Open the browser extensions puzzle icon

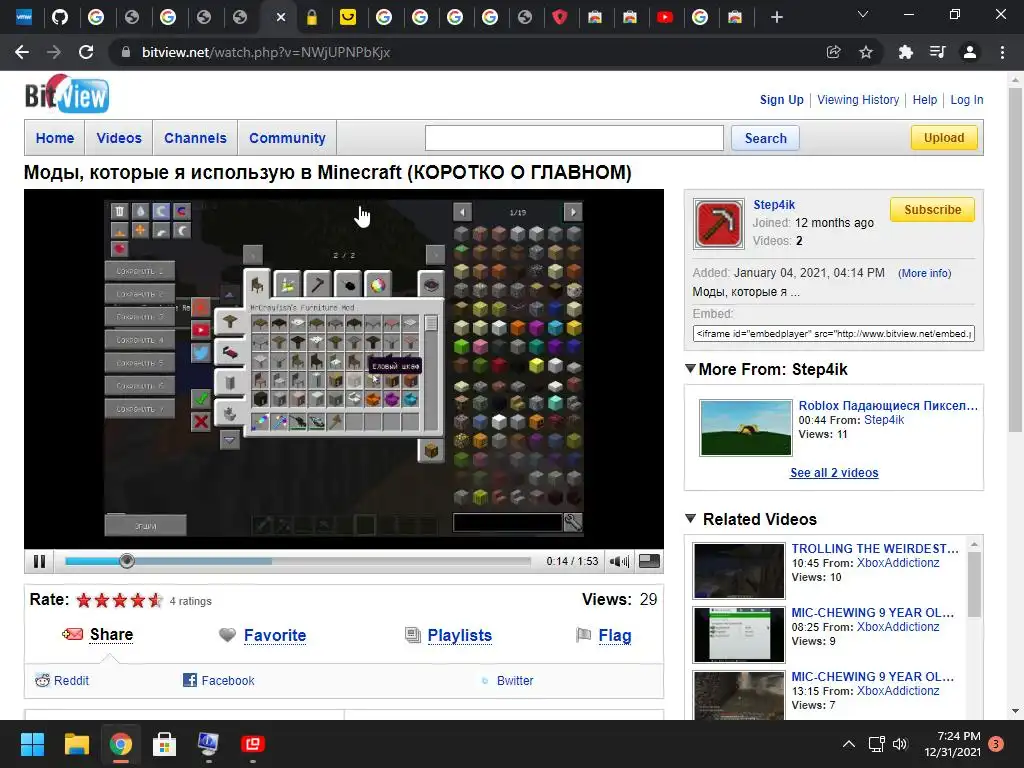[905, 52]
